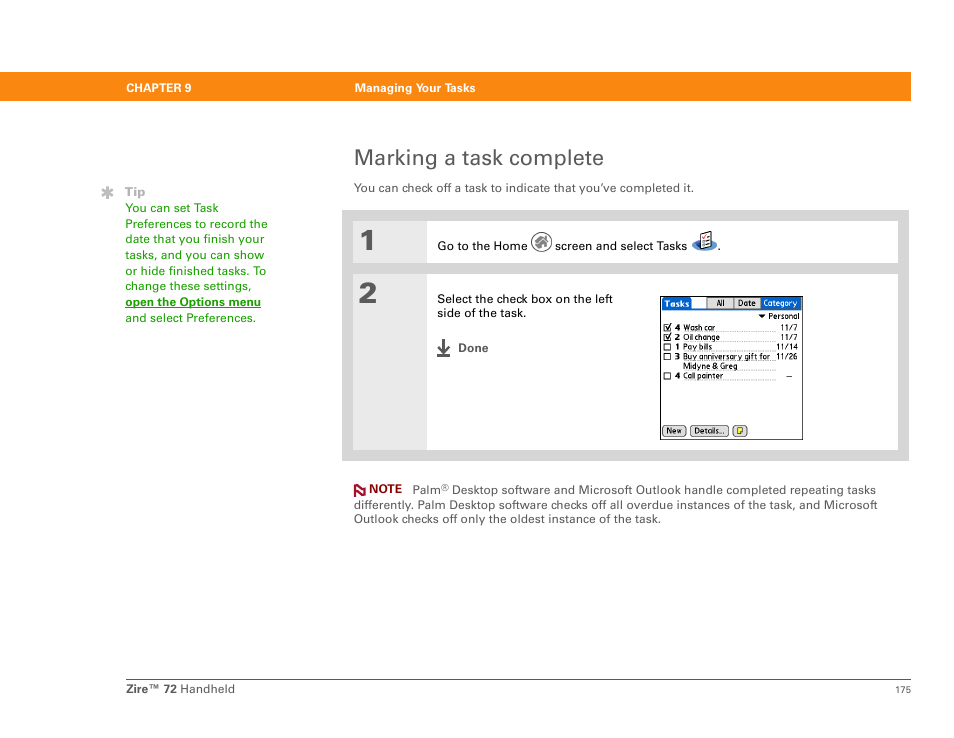Switch to the Category tab
This screenshot has width=954, height=738.
click(780, 303)
